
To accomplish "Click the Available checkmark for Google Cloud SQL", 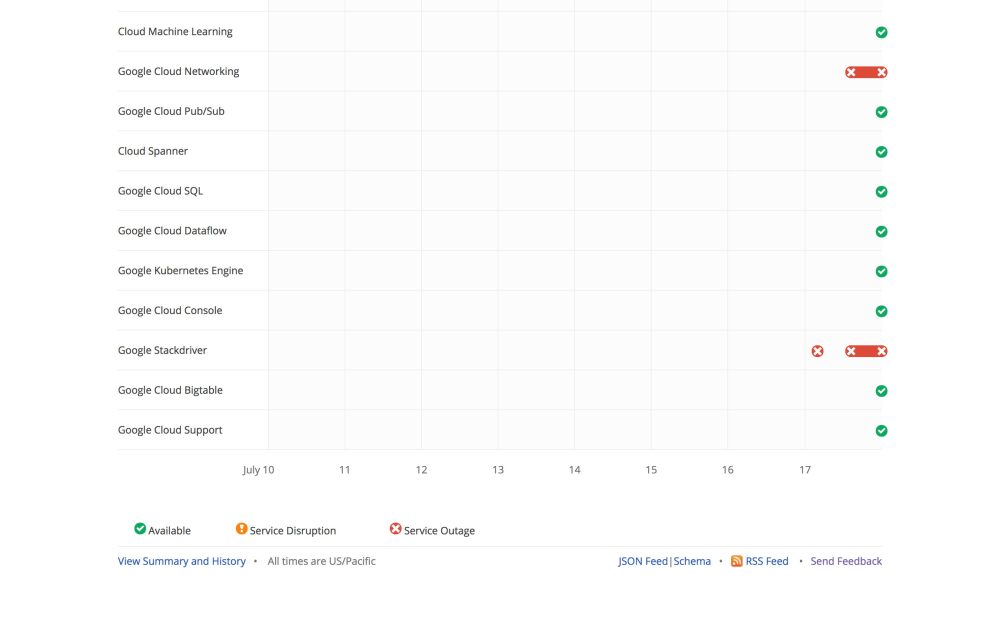I will (881, 191).
